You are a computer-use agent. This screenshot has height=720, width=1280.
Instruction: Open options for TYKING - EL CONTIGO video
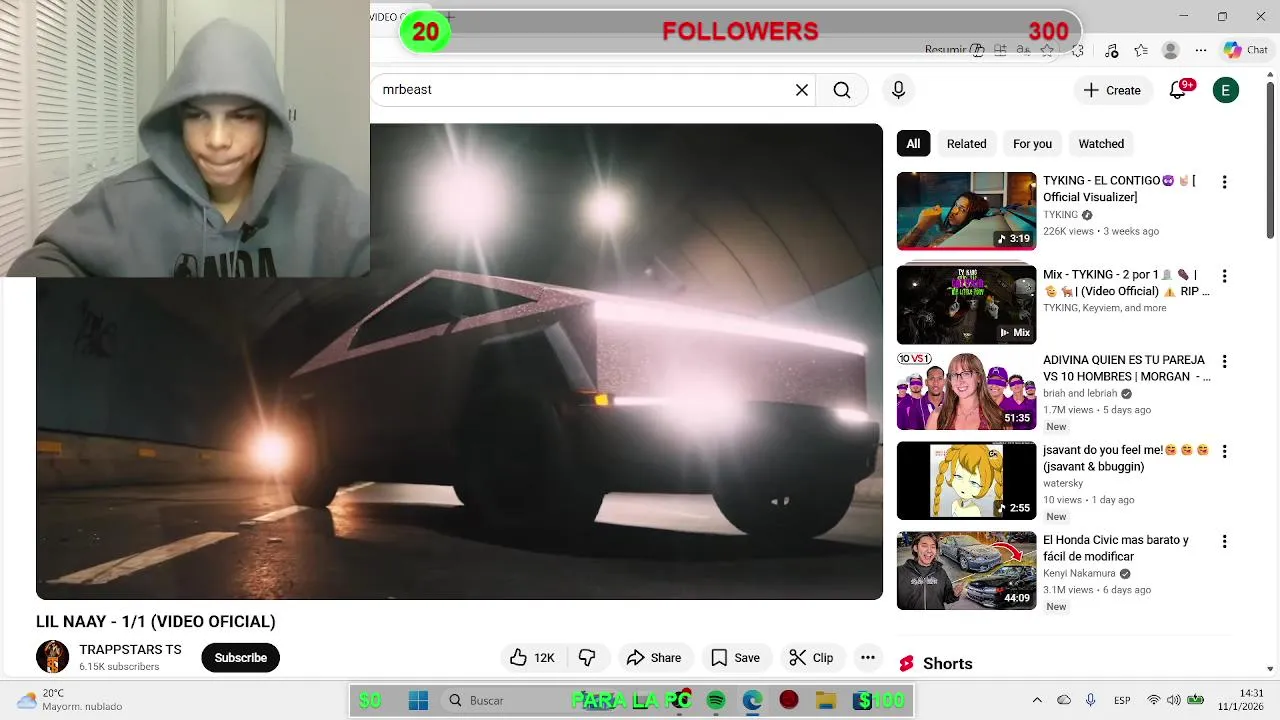1224,182
